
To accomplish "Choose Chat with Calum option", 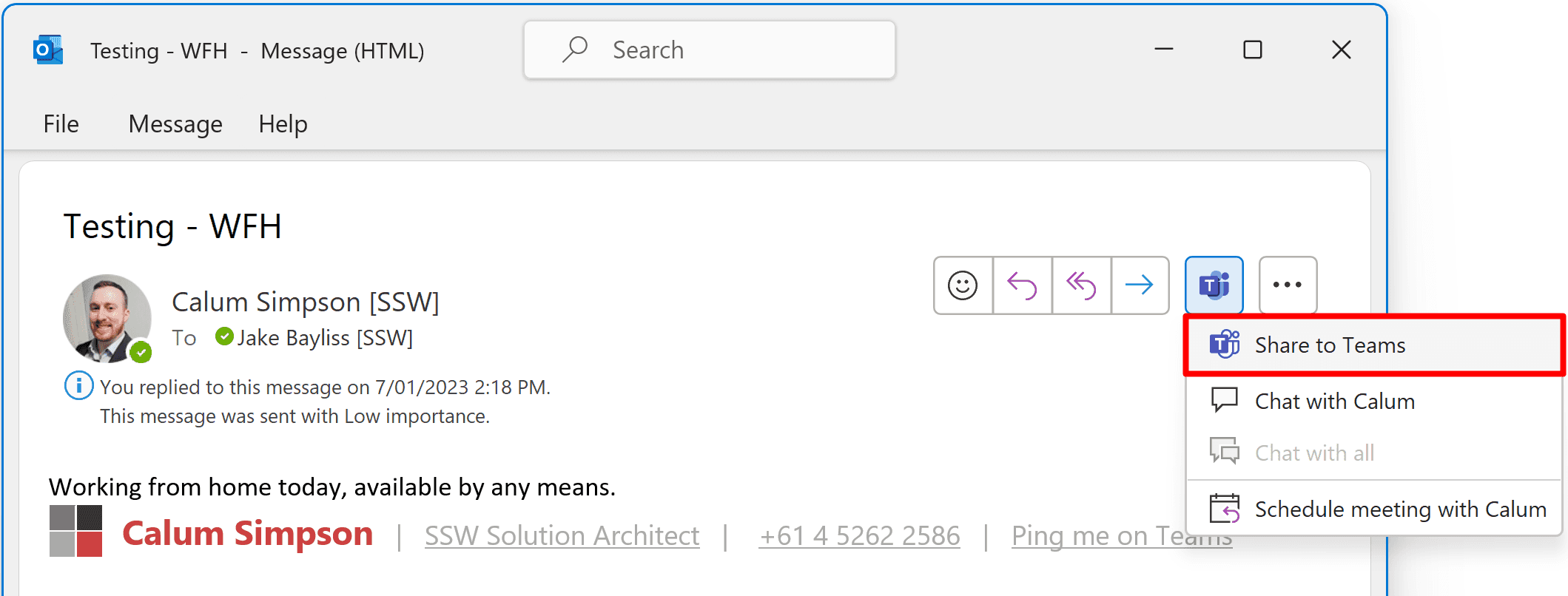I will click(1334, 402).
